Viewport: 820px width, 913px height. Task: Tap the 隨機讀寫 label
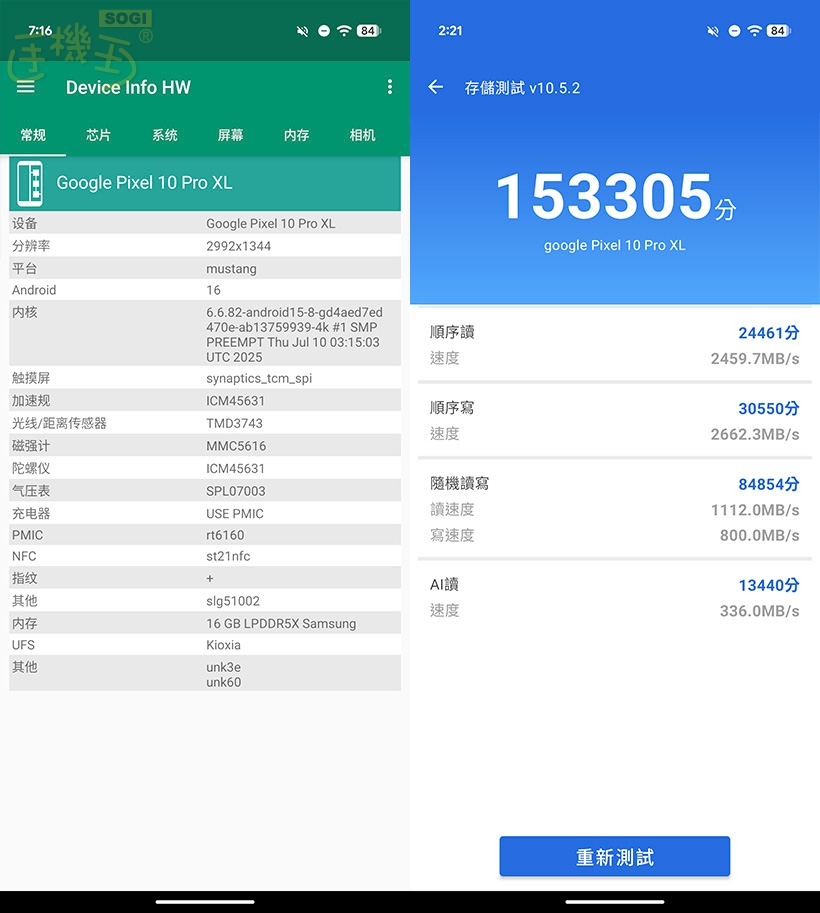(x=460, y=483)
